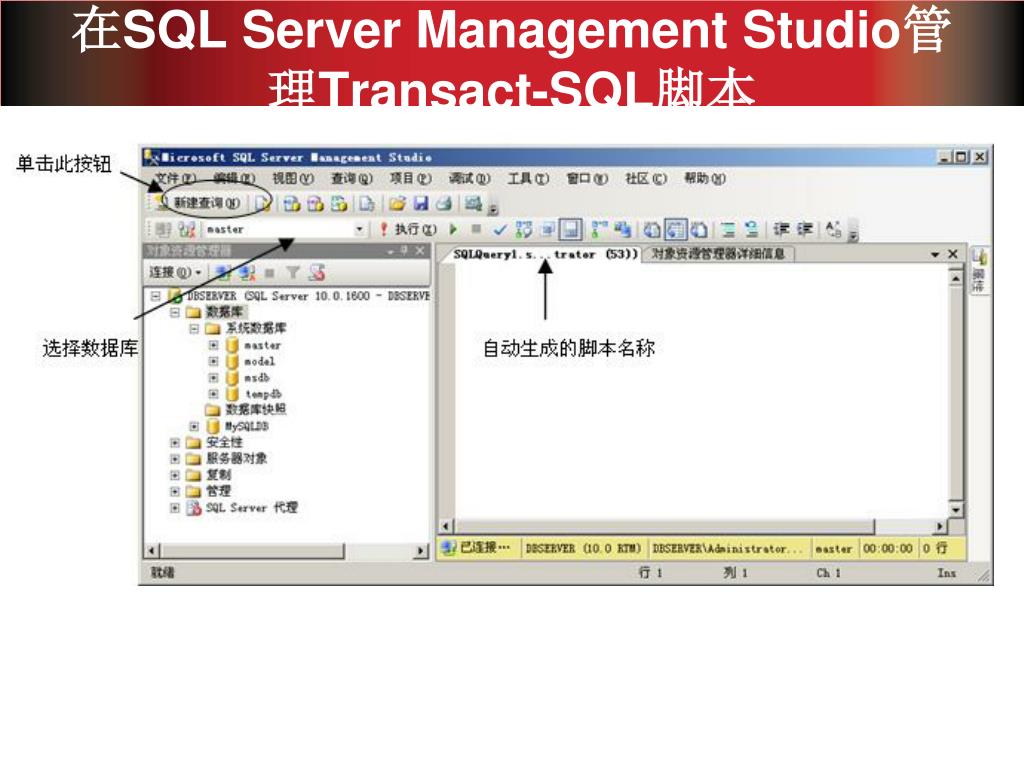Click the Specify Template Parameter Values icon

[x=833, y=229]
